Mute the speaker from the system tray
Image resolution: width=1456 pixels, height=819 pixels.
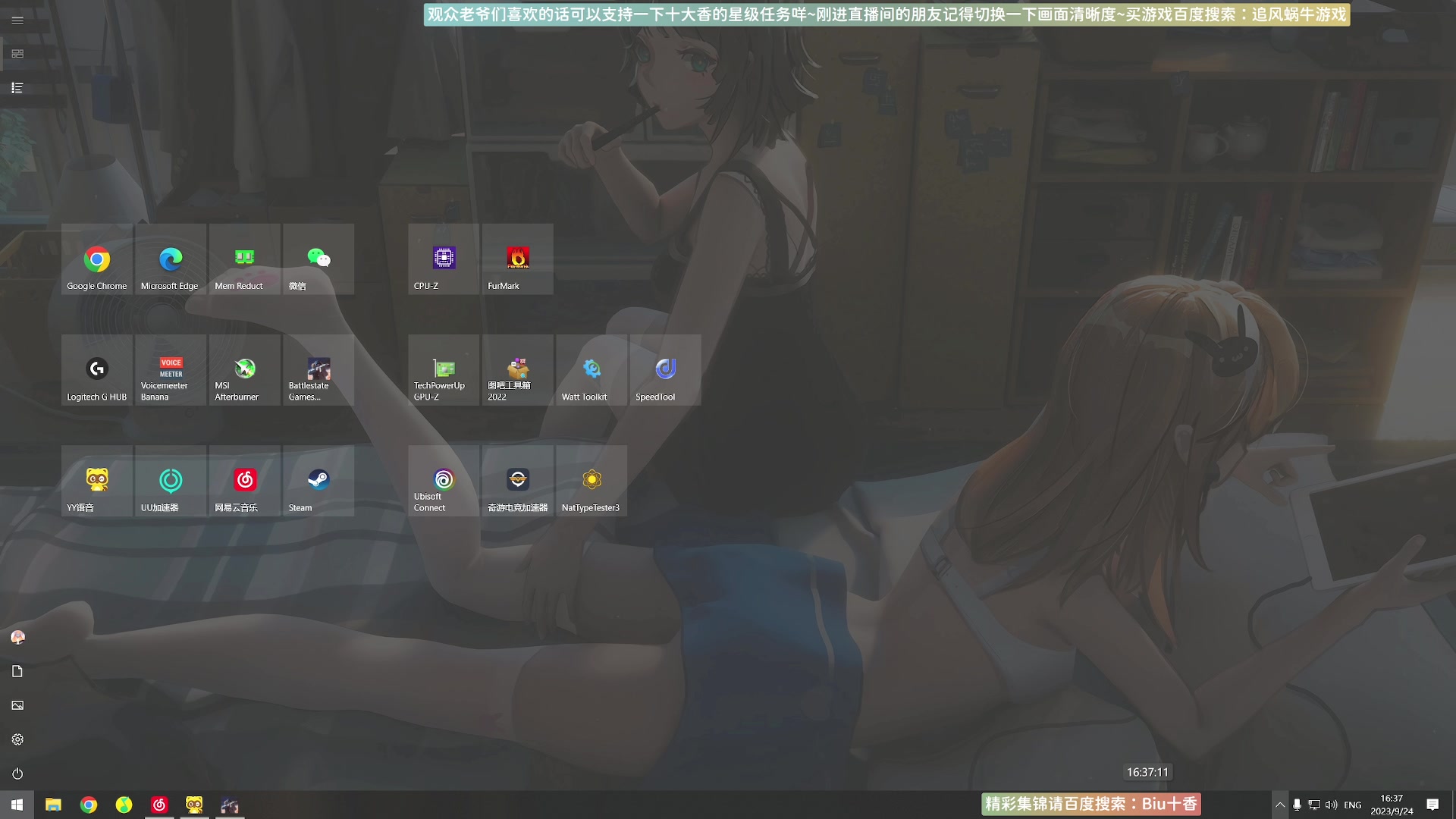pos(1331,805)
